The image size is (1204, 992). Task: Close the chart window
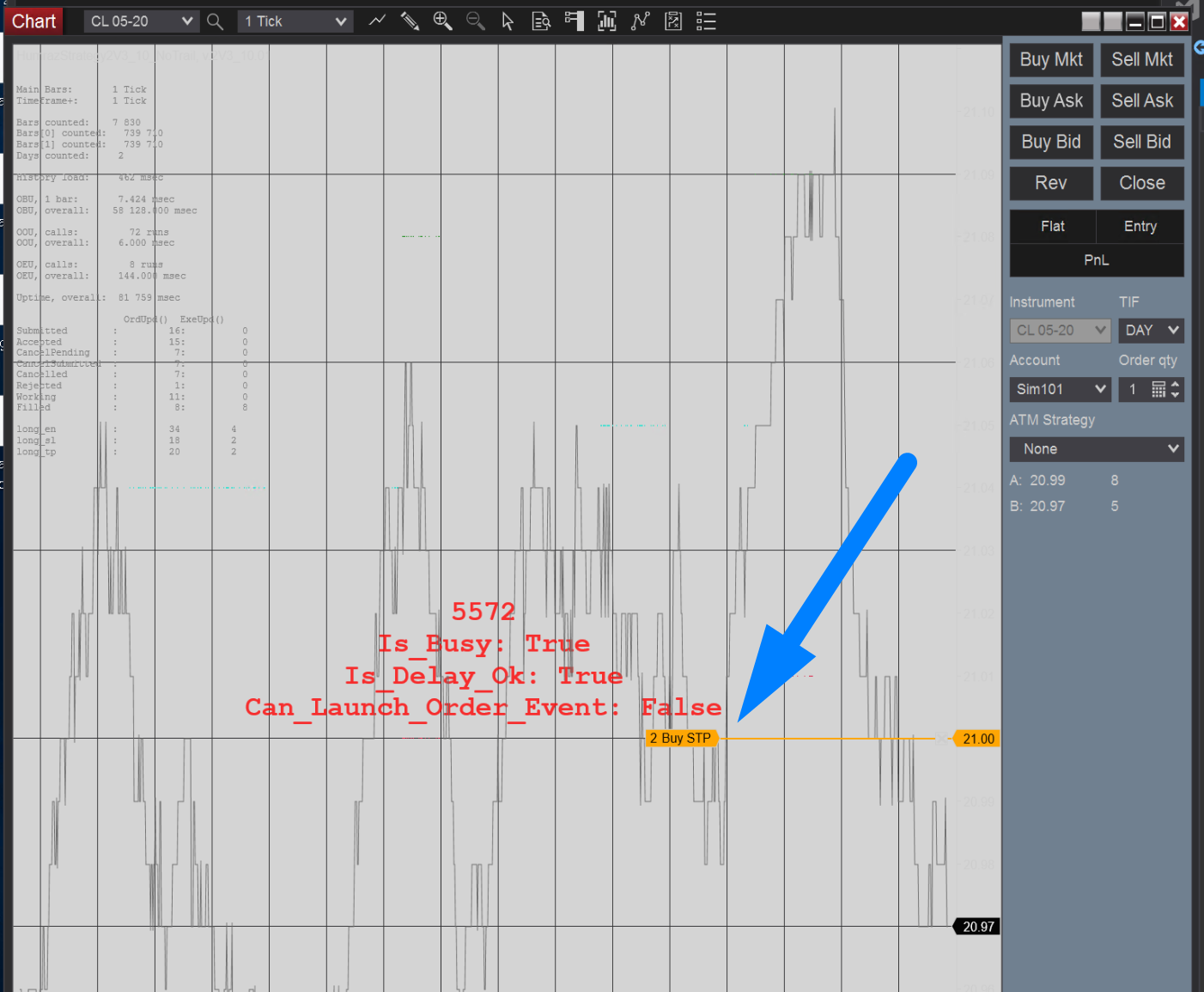1179,21
